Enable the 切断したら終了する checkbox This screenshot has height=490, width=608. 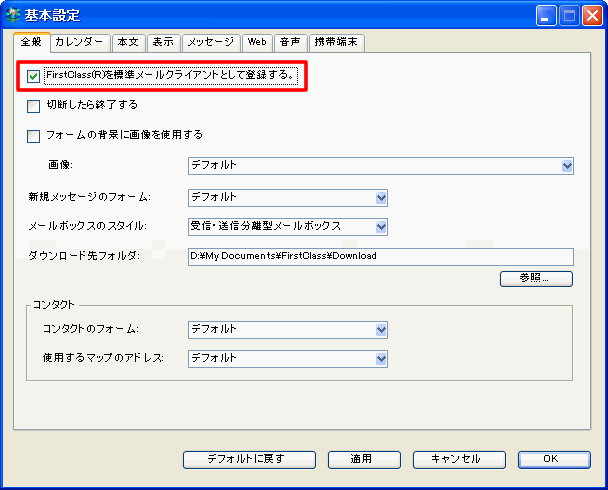(34, 105)
